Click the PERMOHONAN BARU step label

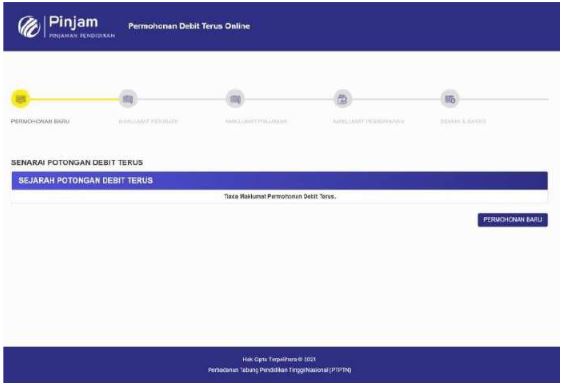pyautogui.click(x=40, y=121)
